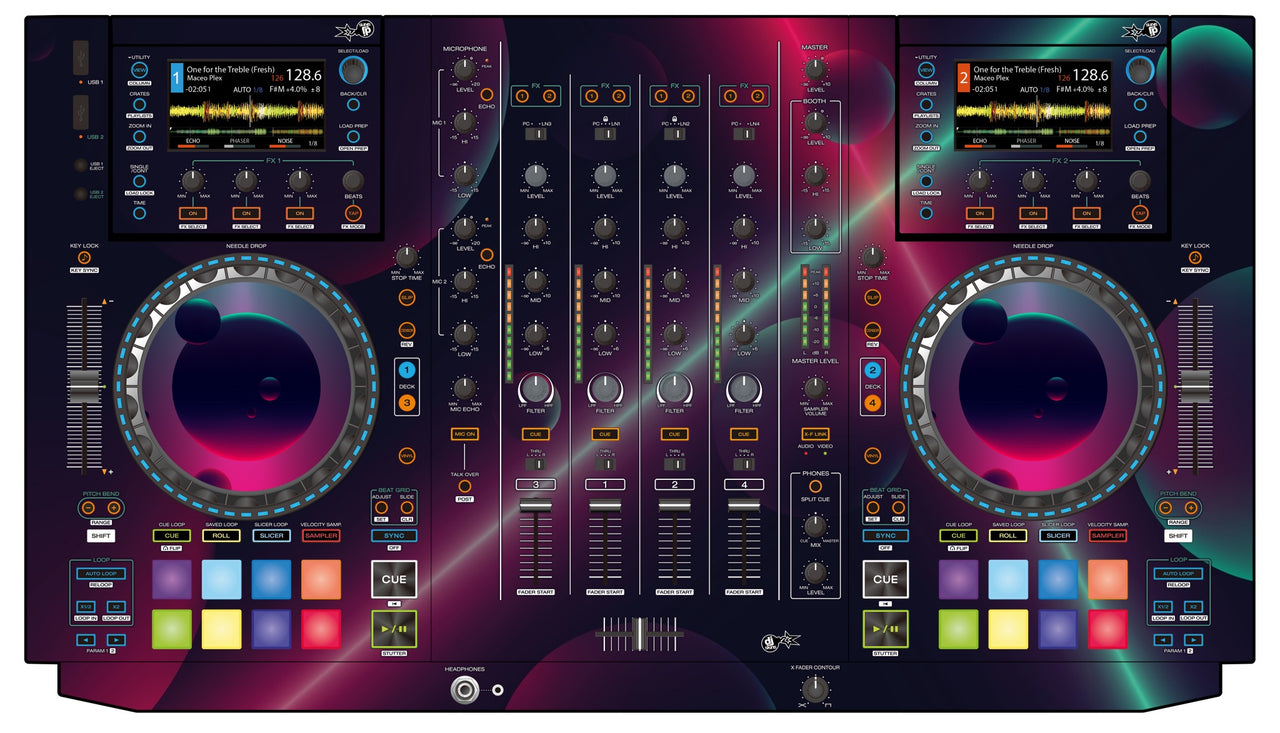
Task: Select the left deck ROLL pad mode
Action: [221, 535]
